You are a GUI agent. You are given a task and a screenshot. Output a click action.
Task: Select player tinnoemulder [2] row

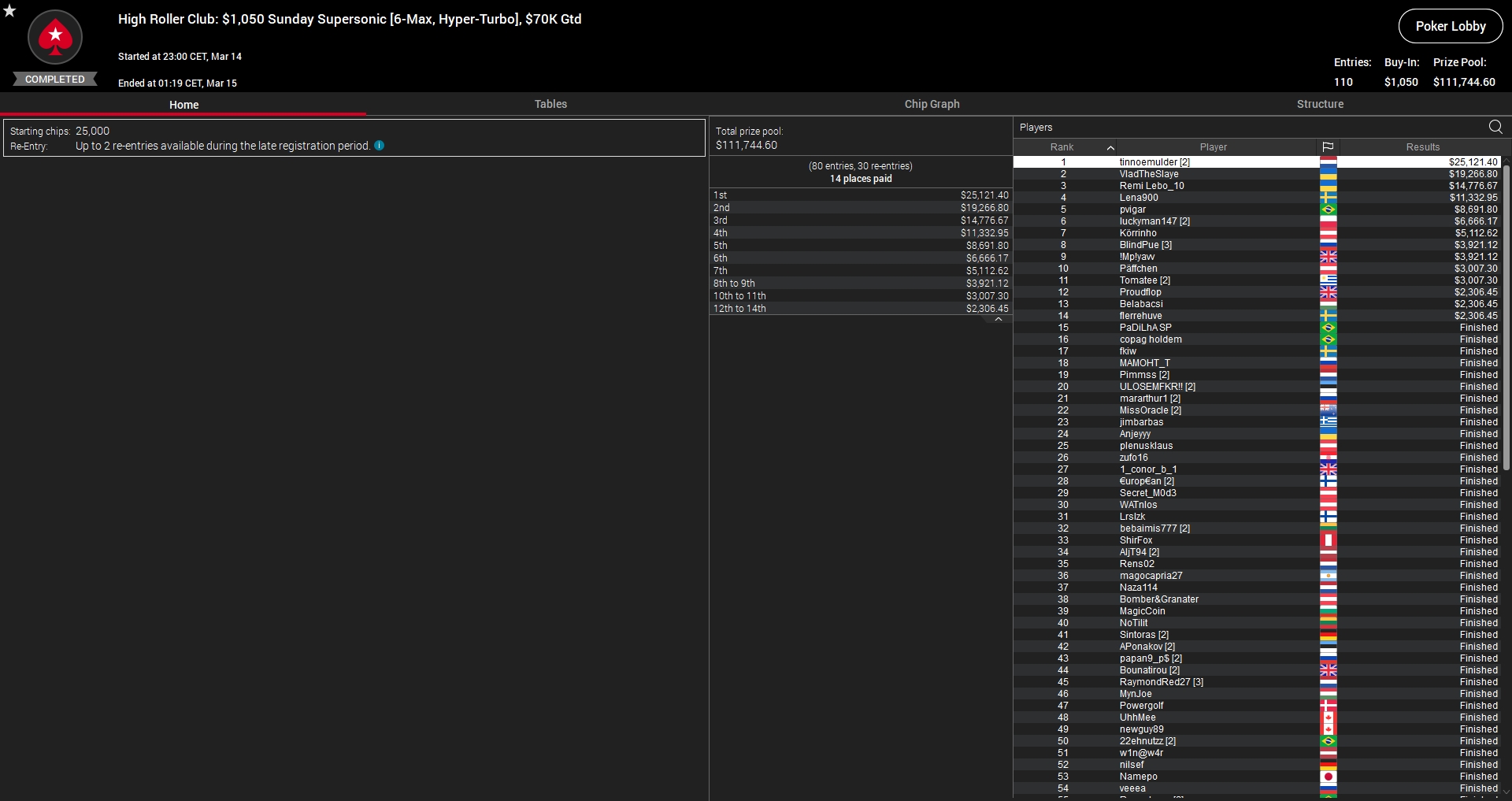pos(1258,162)
